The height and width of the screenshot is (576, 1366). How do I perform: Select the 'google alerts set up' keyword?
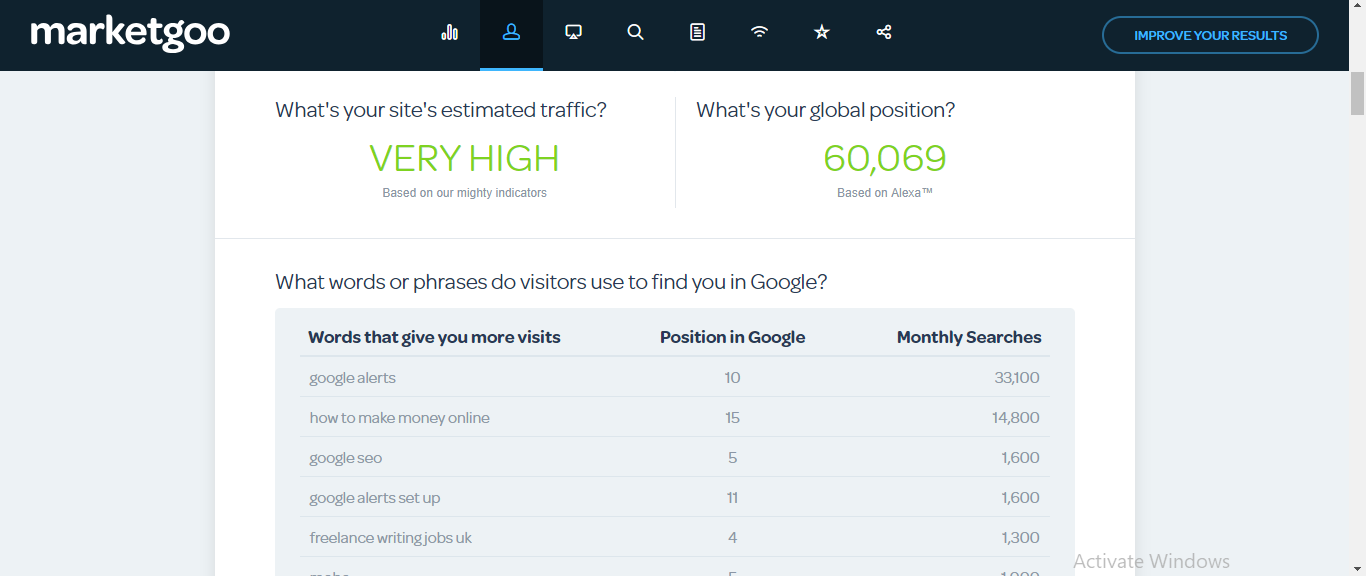(x=374, y=498)
